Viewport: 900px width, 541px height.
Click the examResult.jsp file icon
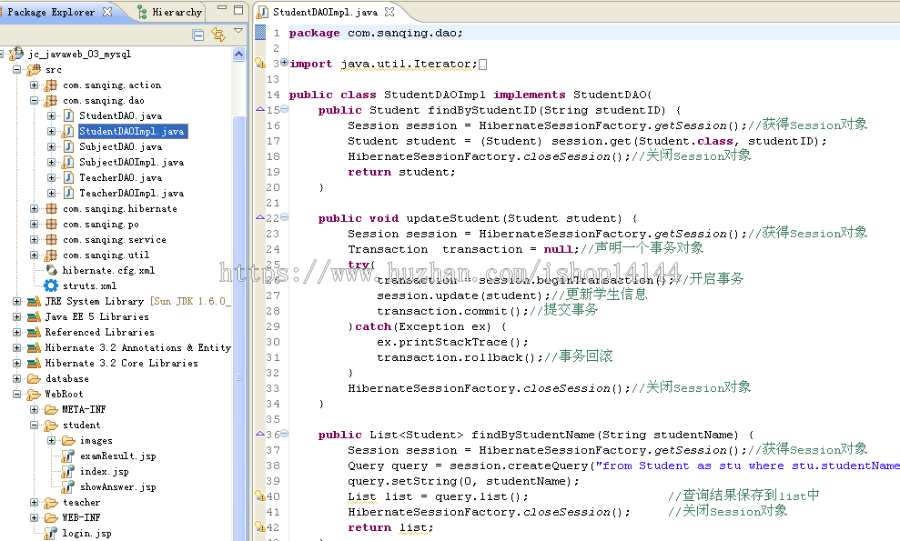point(68,456)
